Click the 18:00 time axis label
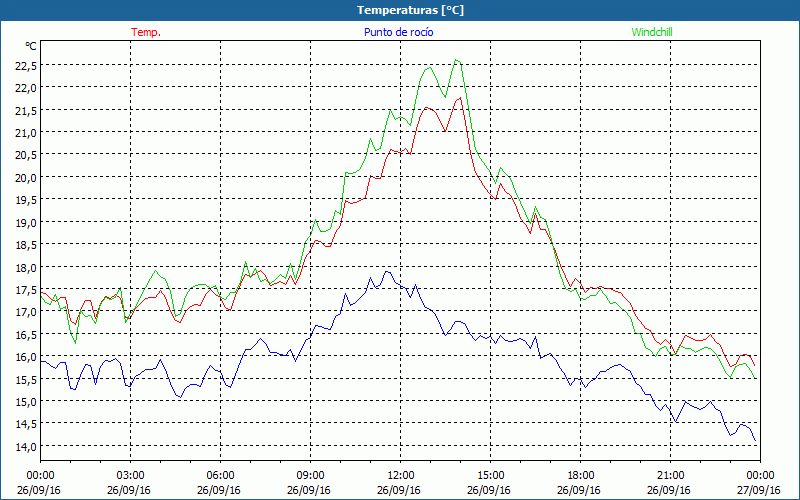Image resolution: width=800 pixels, height=500 pixels. [x=580, y=476]
